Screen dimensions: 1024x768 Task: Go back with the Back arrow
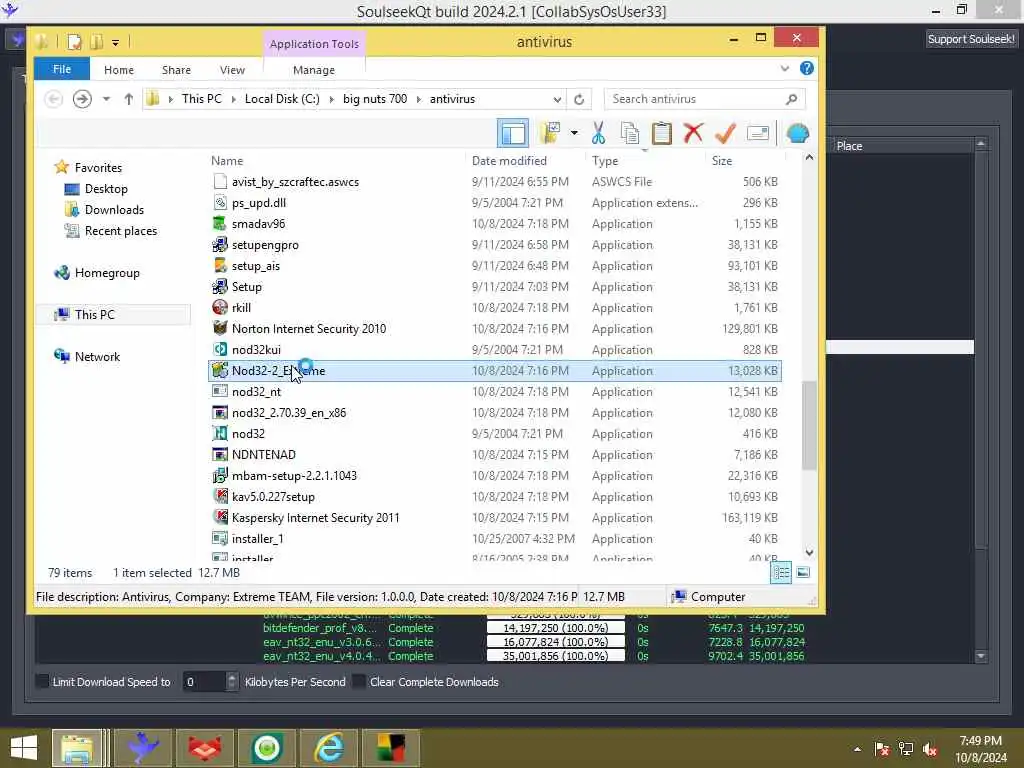[54, 99]
